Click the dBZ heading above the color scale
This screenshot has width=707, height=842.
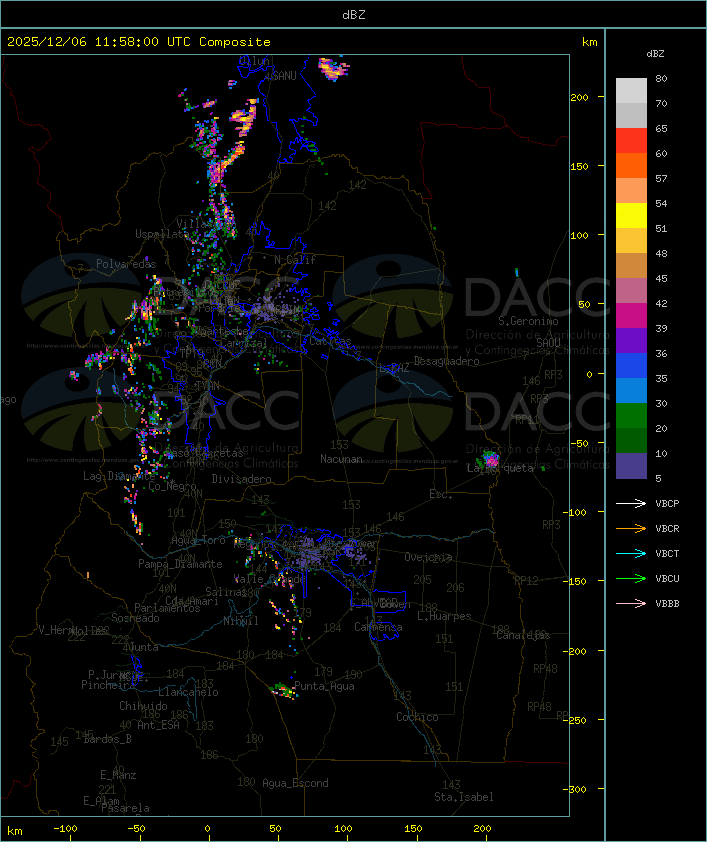click(655, 54)
